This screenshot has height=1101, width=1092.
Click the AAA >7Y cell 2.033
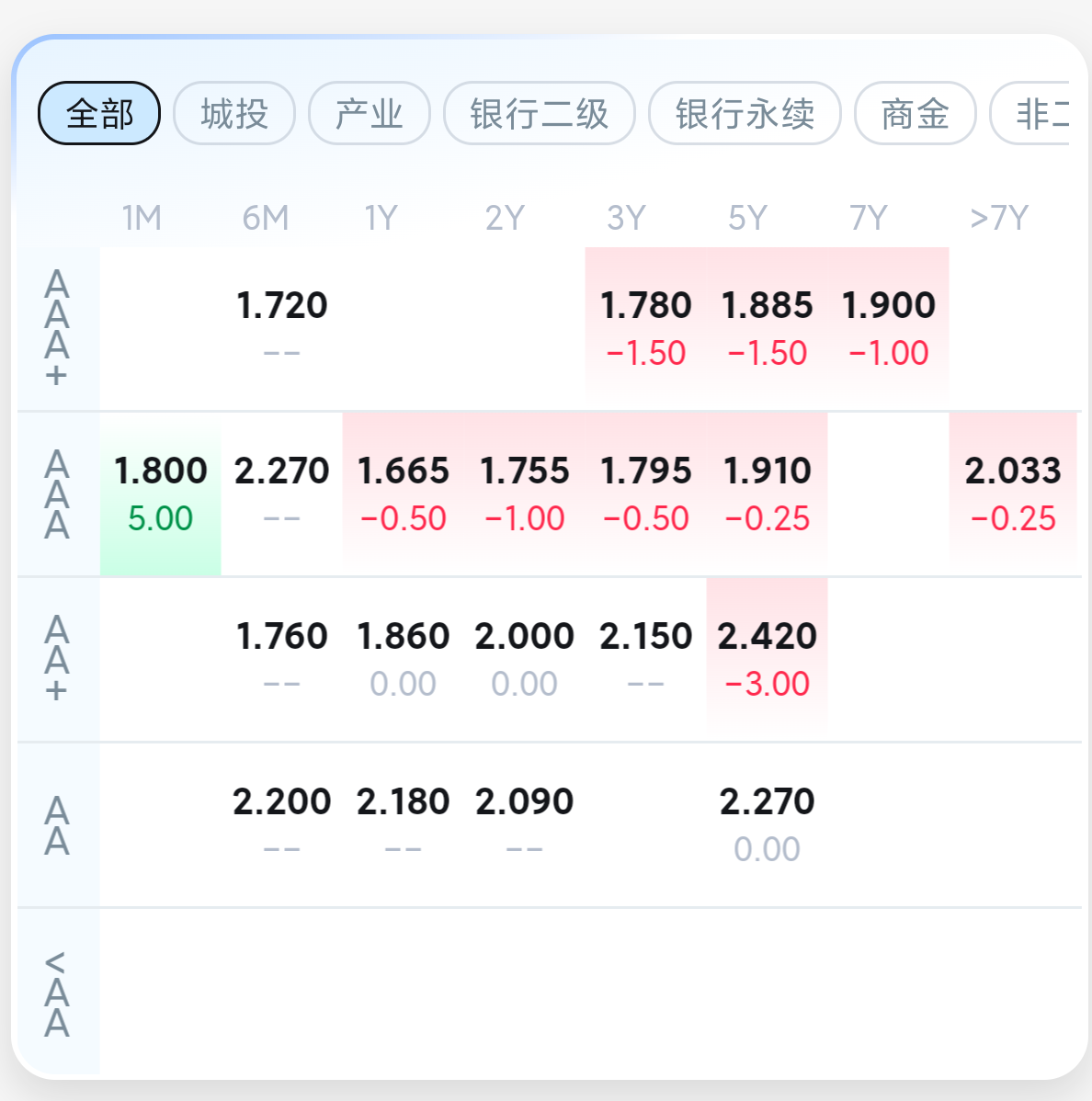[1013, 494]
